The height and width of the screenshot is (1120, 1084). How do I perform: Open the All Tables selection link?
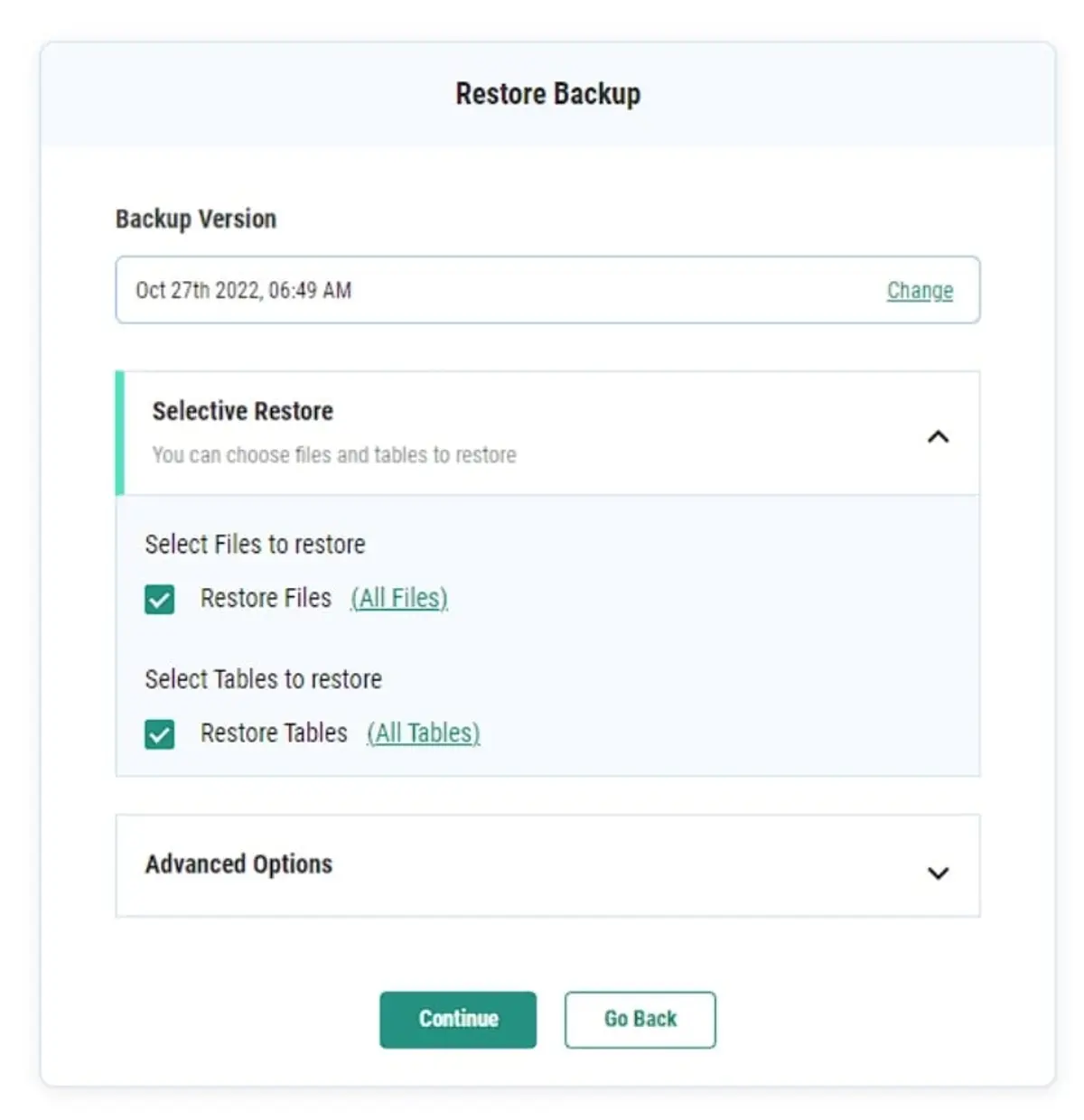[423, 733]
